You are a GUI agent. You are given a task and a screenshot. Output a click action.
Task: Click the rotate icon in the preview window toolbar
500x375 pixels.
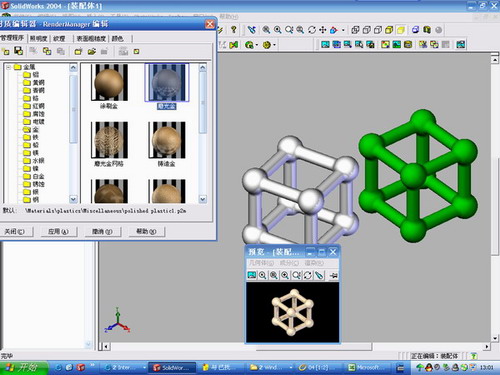point(307,275)
